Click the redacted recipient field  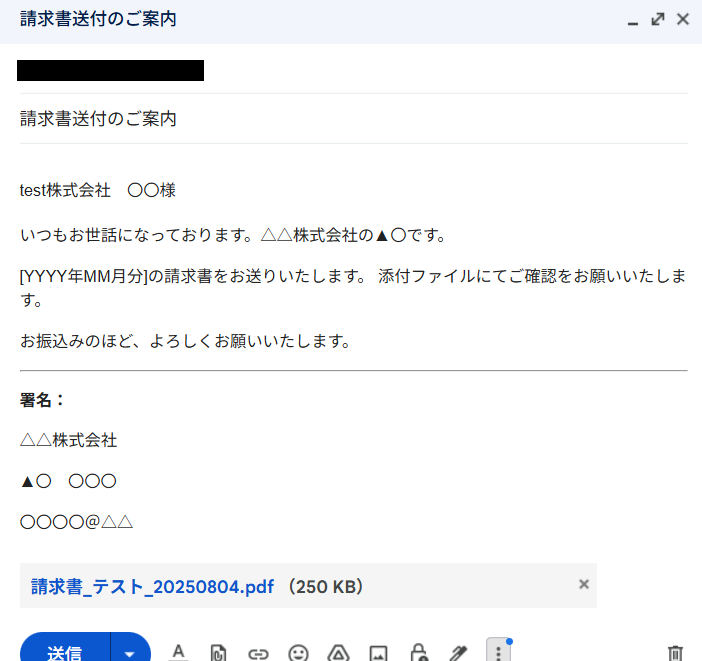(111, 70)
